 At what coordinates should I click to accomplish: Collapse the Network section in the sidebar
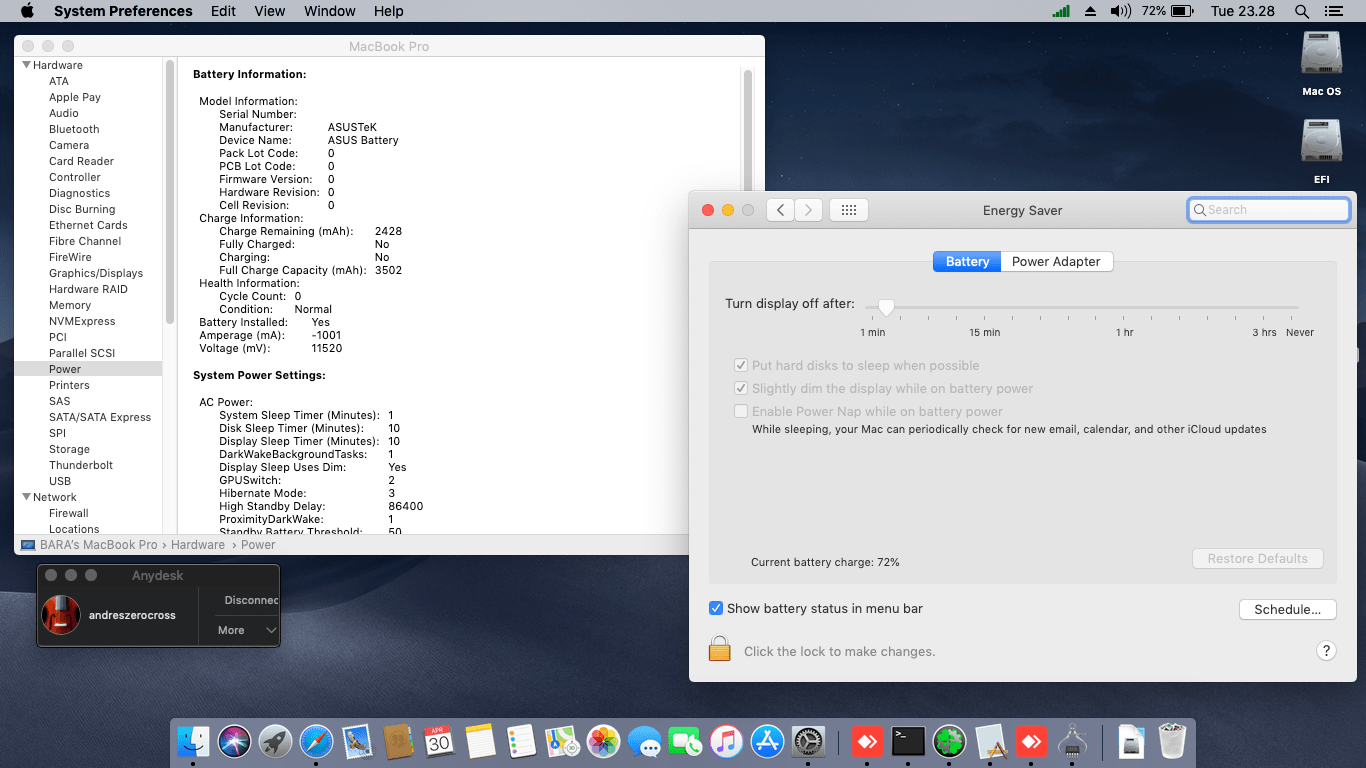tap(24, 497)
